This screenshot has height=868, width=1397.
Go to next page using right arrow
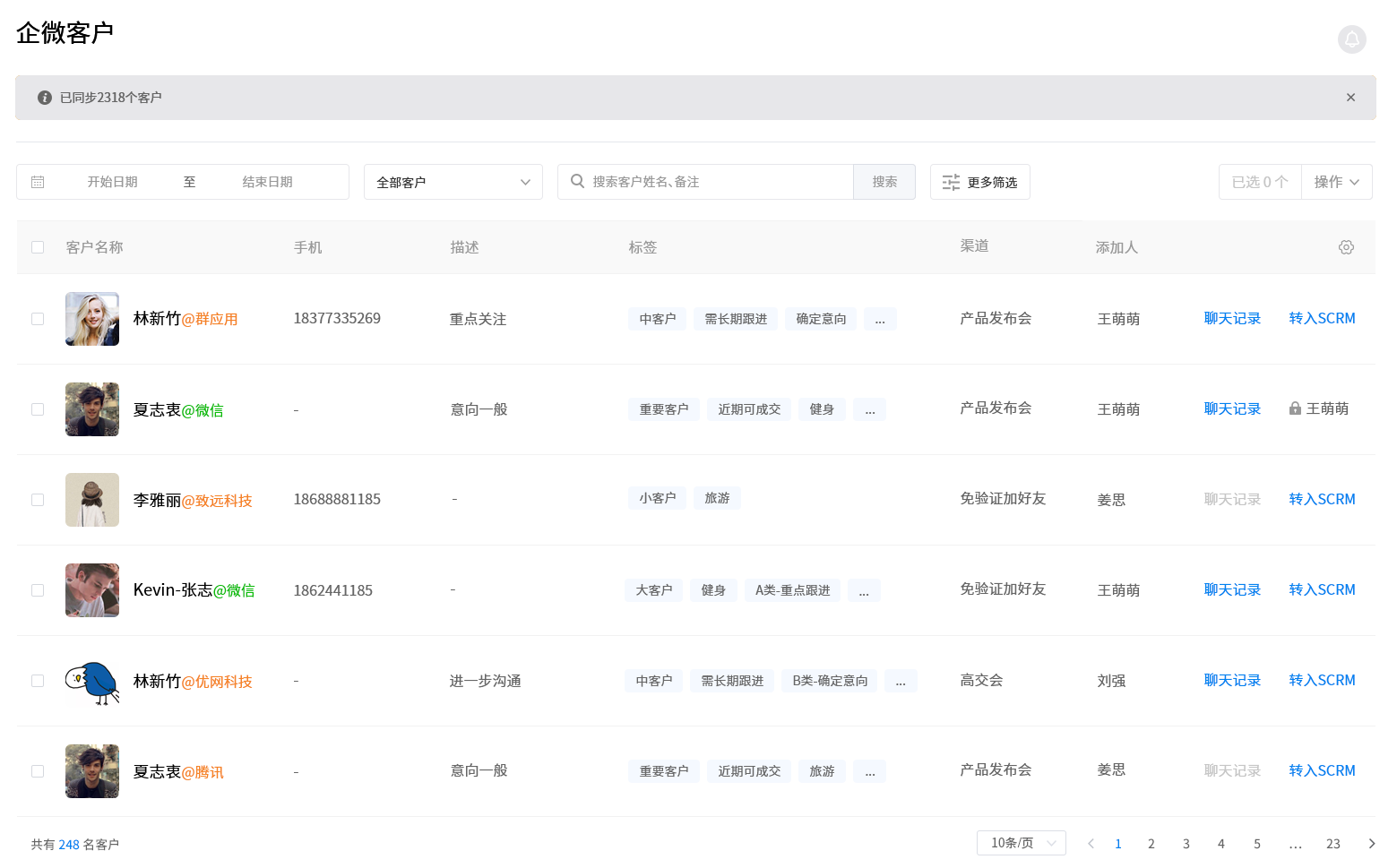[1371, 844]
